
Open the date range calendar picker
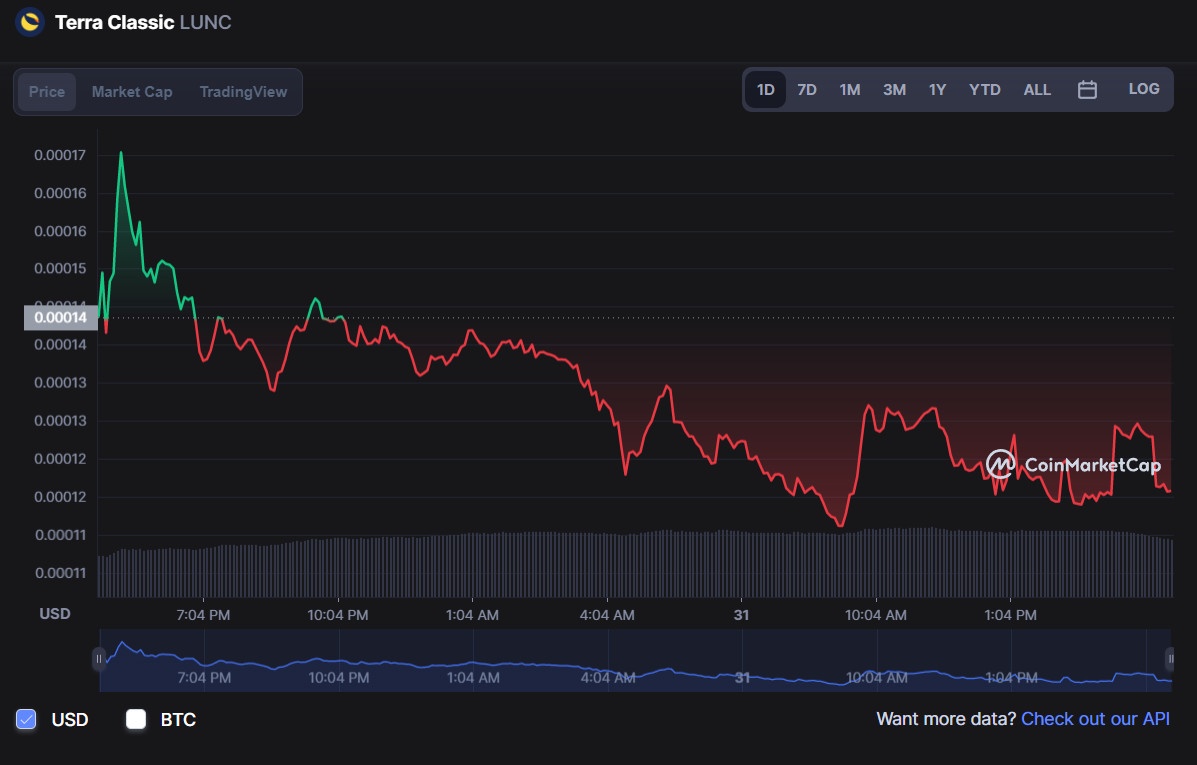coord(1087,89)
